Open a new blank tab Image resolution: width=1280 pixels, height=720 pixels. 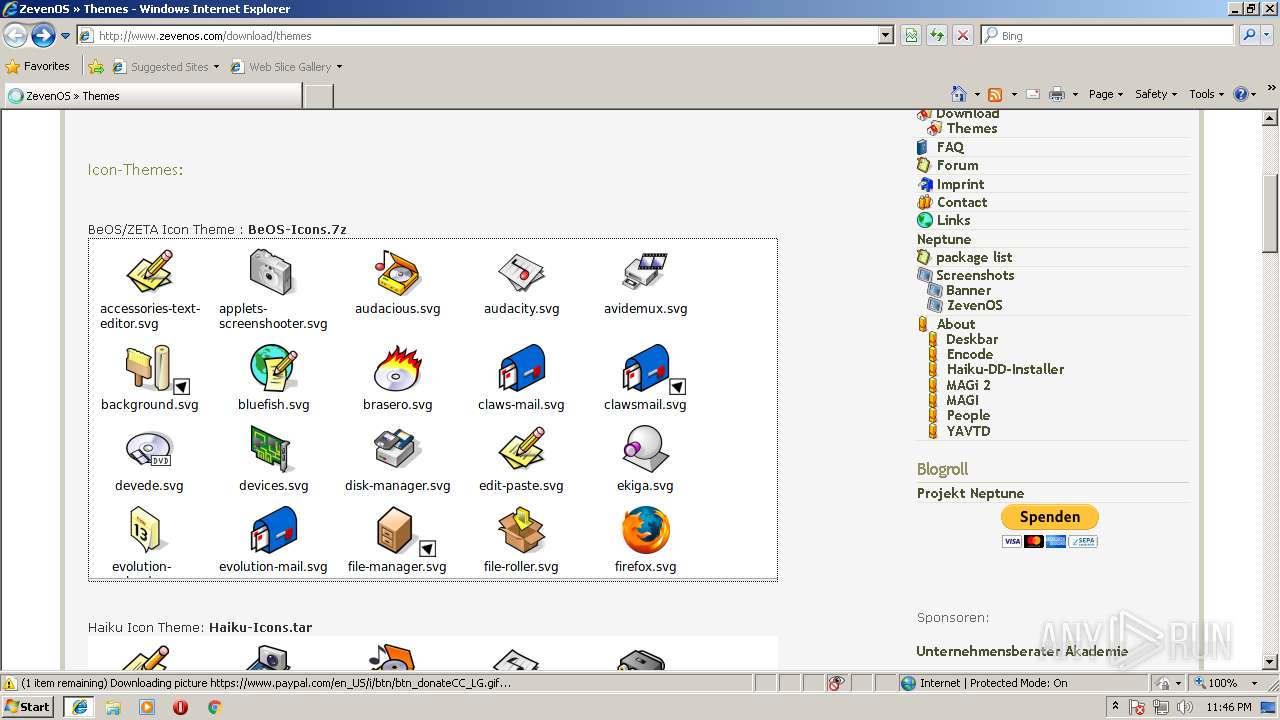tap(318, 96)
